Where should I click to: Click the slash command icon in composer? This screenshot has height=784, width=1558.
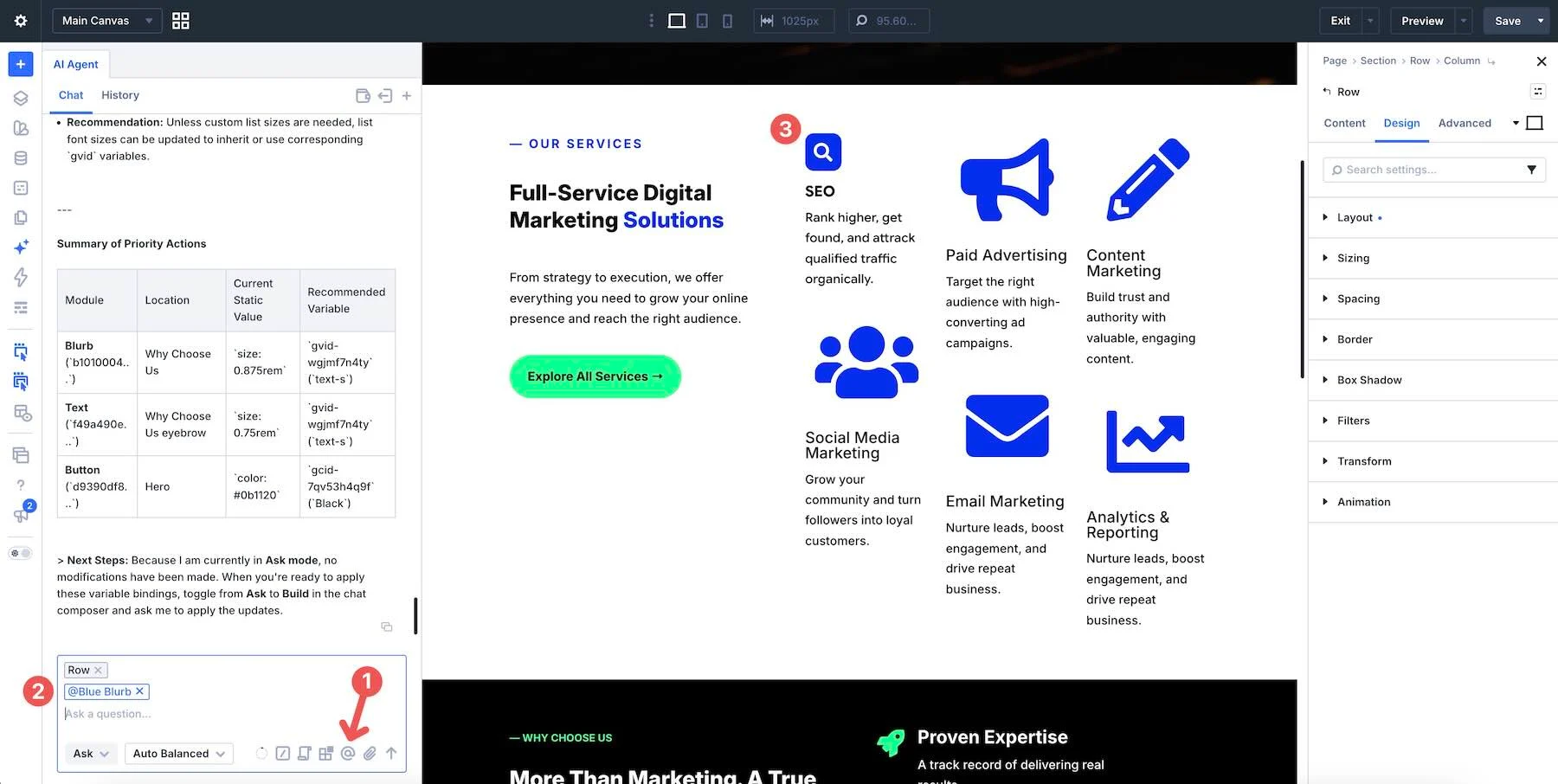pyautogui.click(x=283, y=754)
